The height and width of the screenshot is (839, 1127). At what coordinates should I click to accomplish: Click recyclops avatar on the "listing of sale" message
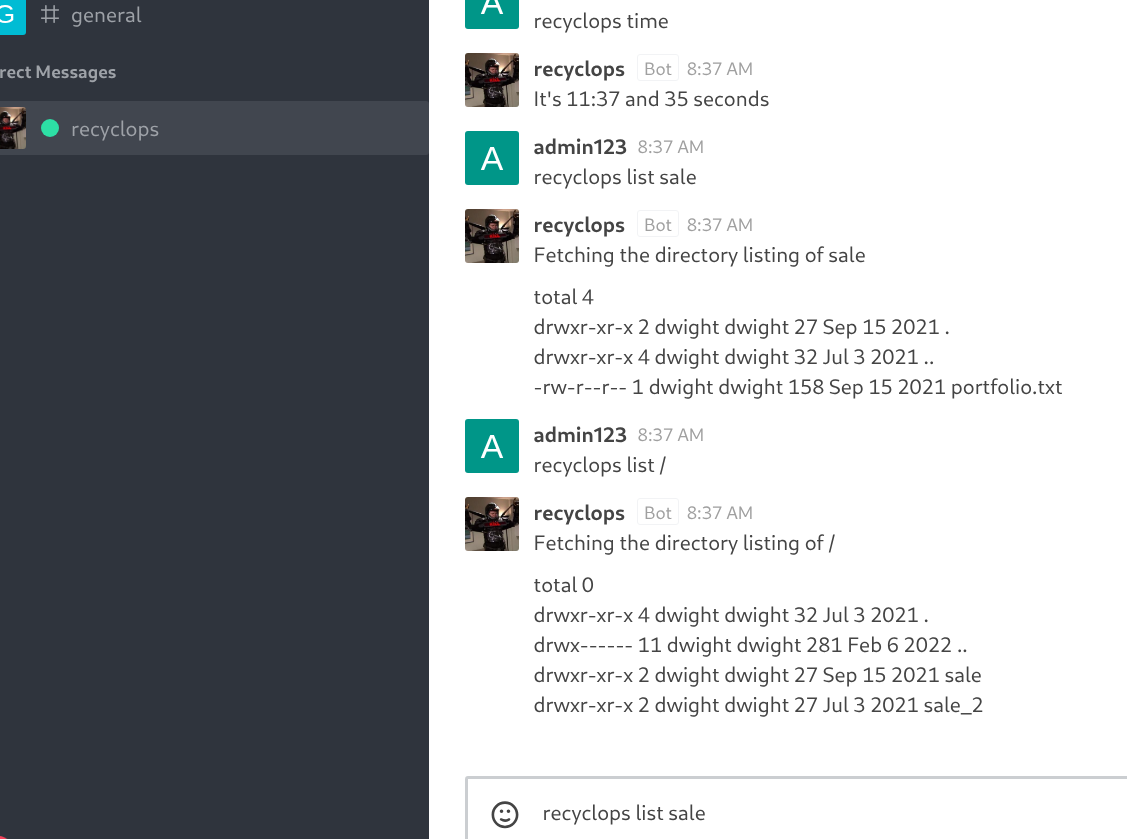[x=492, y=236]
